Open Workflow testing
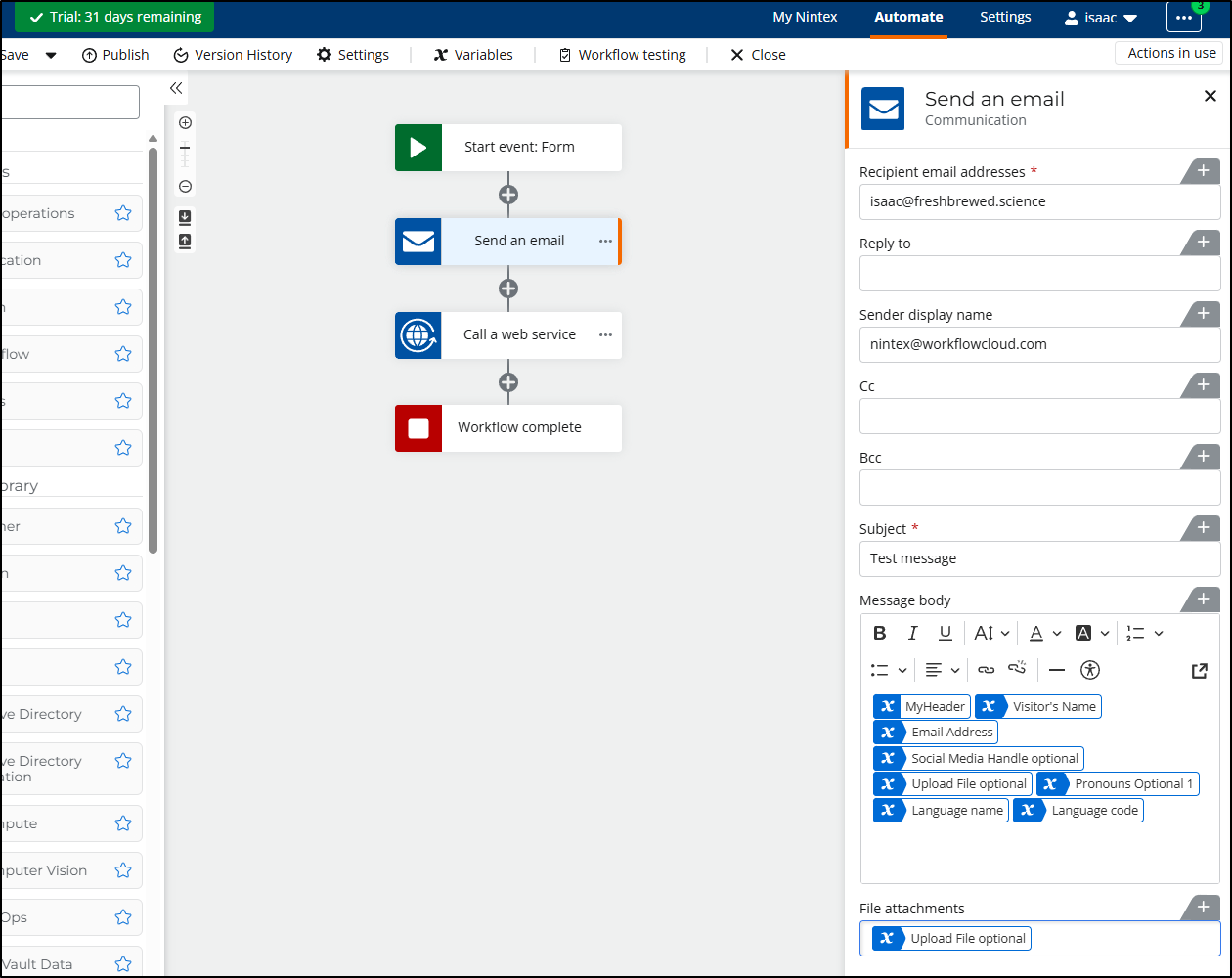This screenshot has width=1232, height=978. coord(622,55)
